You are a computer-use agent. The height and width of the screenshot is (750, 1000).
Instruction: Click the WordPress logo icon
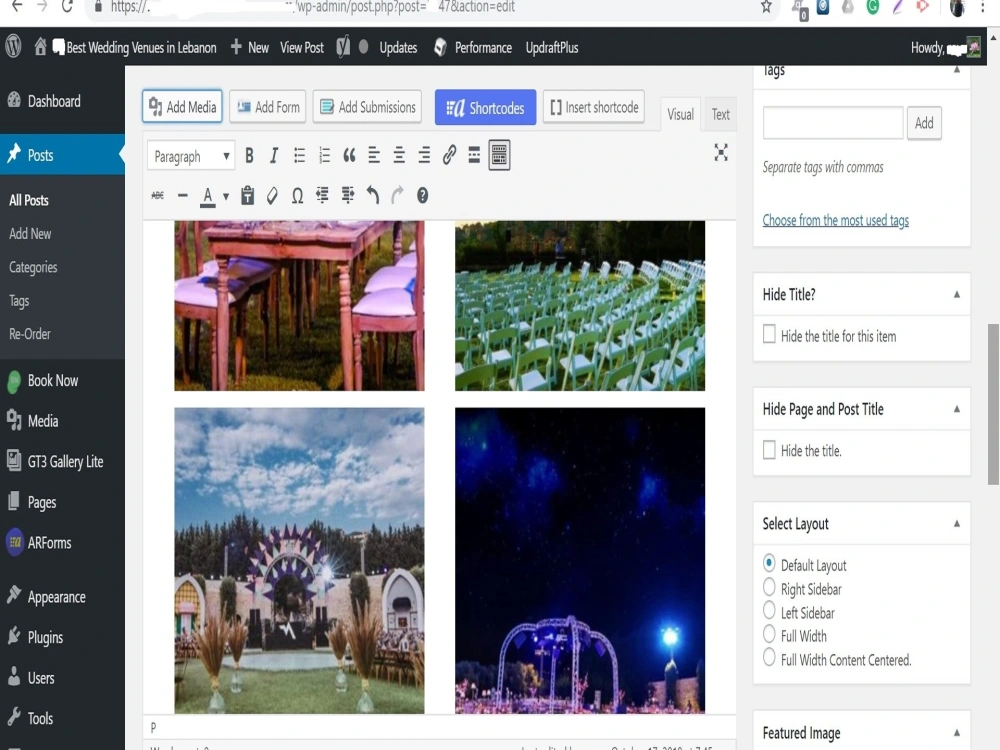coord(13,47)
